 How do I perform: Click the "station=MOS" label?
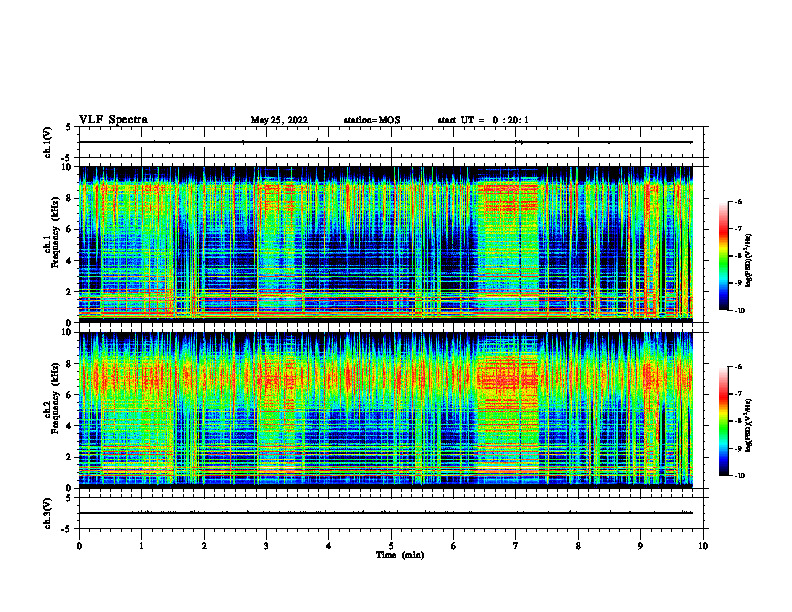point(372,120)
